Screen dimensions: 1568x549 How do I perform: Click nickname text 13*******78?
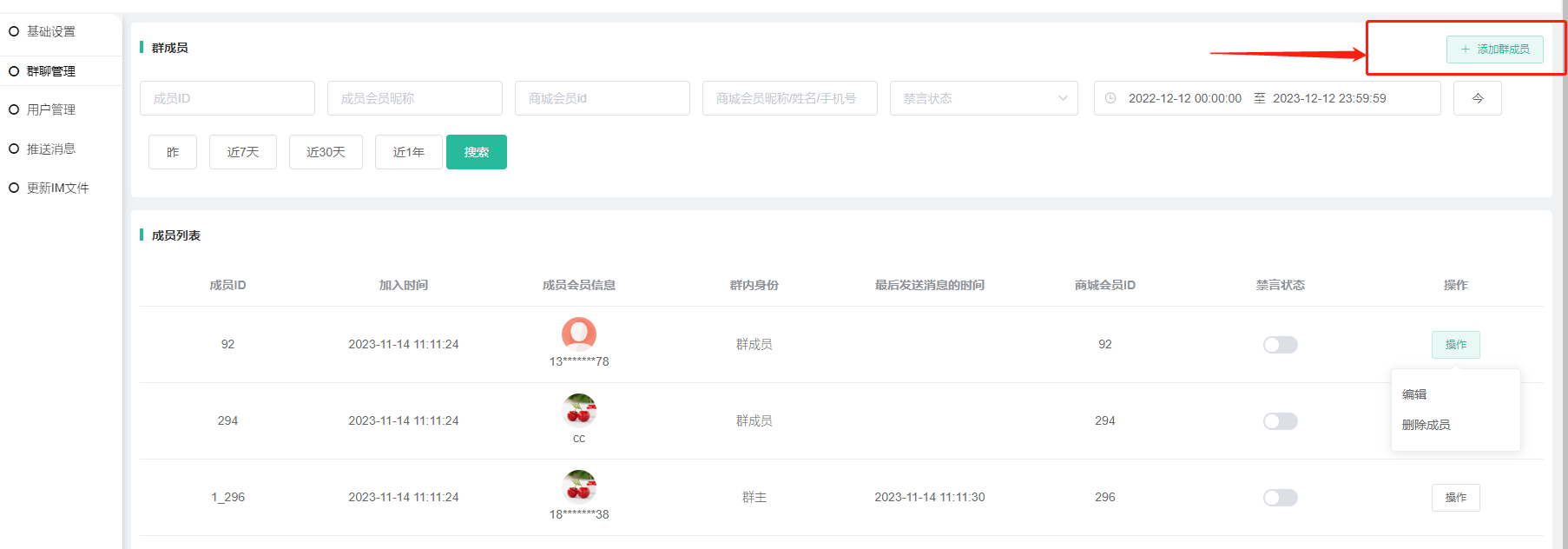coord(579,361)
